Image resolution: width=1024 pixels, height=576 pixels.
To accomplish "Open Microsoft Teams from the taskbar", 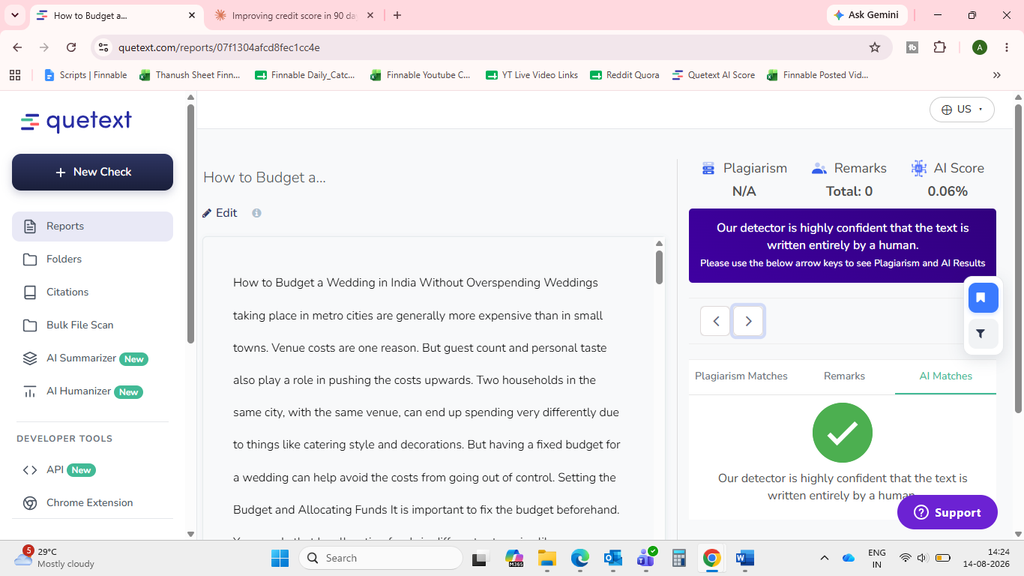I will 646,558.
